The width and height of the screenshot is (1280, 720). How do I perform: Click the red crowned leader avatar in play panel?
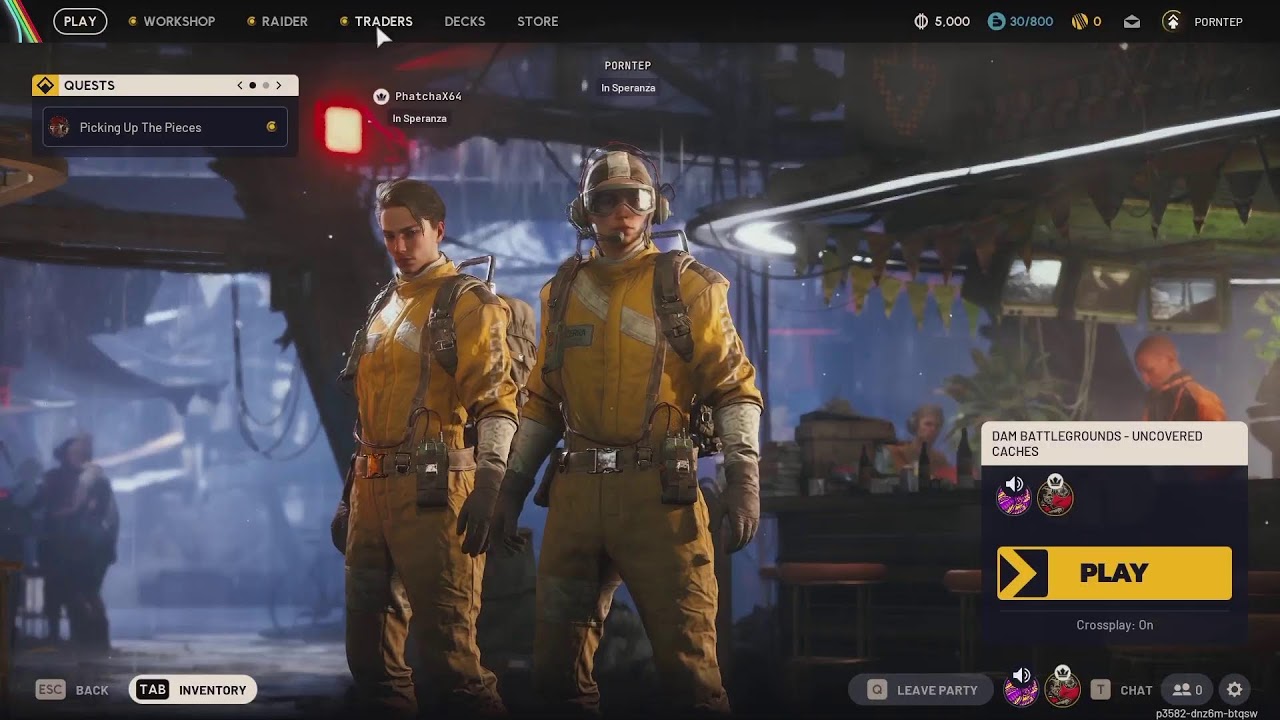[1055, 495]
